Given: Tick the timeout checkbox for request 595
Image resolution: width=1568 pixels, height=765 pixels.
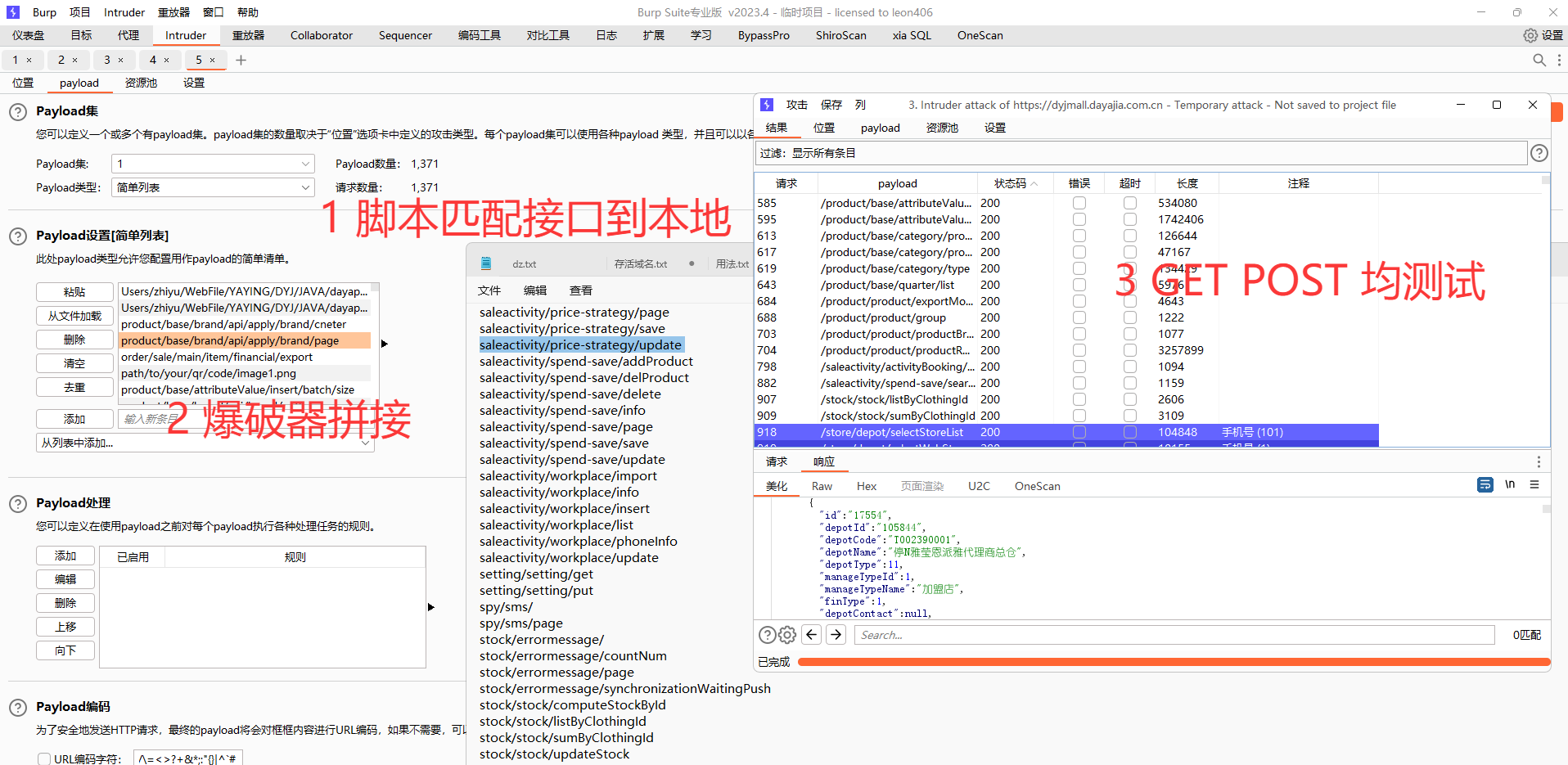Looking at the screenshot, I should click(1130, 219).
